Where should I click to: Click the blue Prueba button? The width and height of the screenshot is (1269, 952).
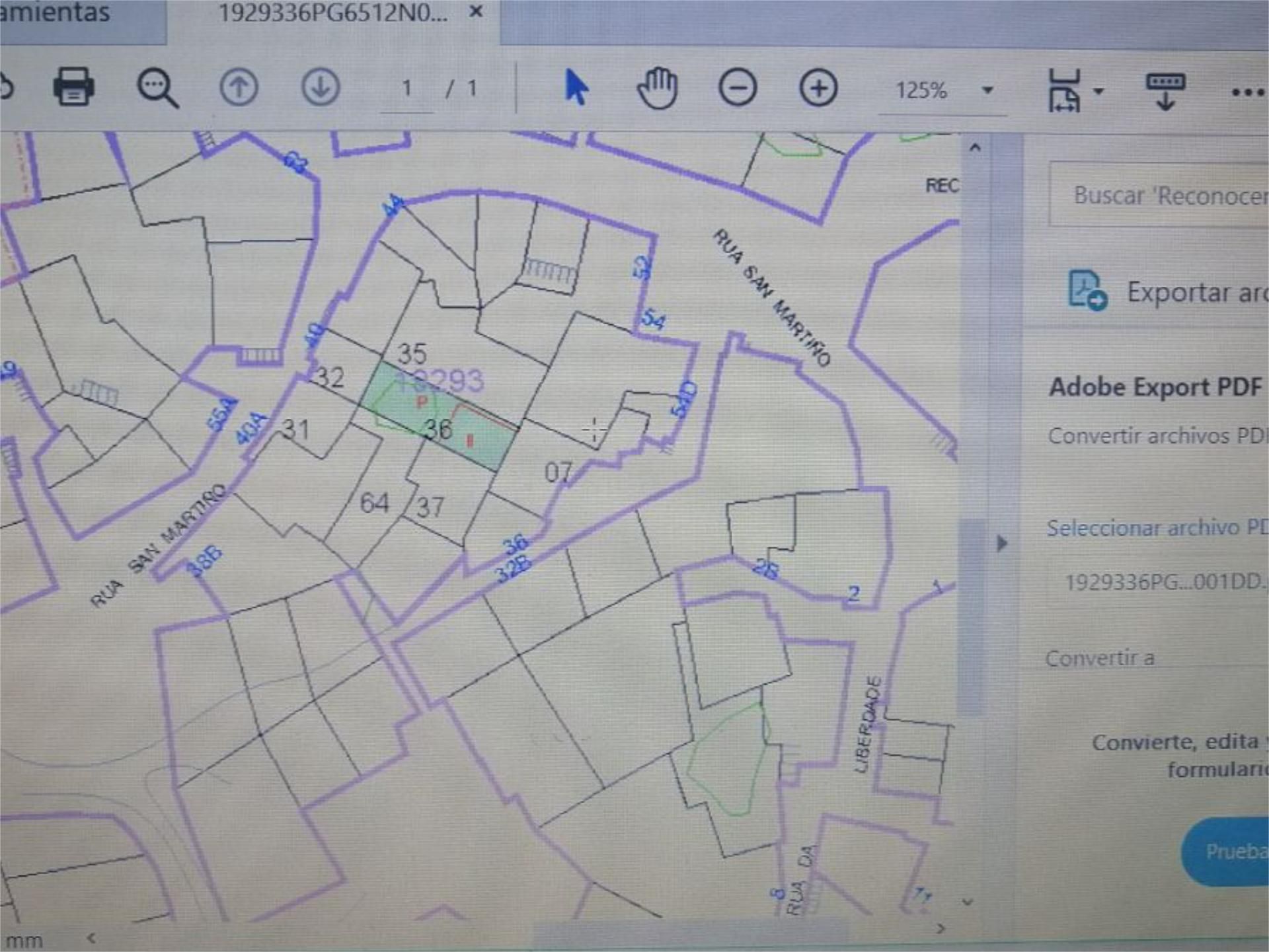point(1226,851)
